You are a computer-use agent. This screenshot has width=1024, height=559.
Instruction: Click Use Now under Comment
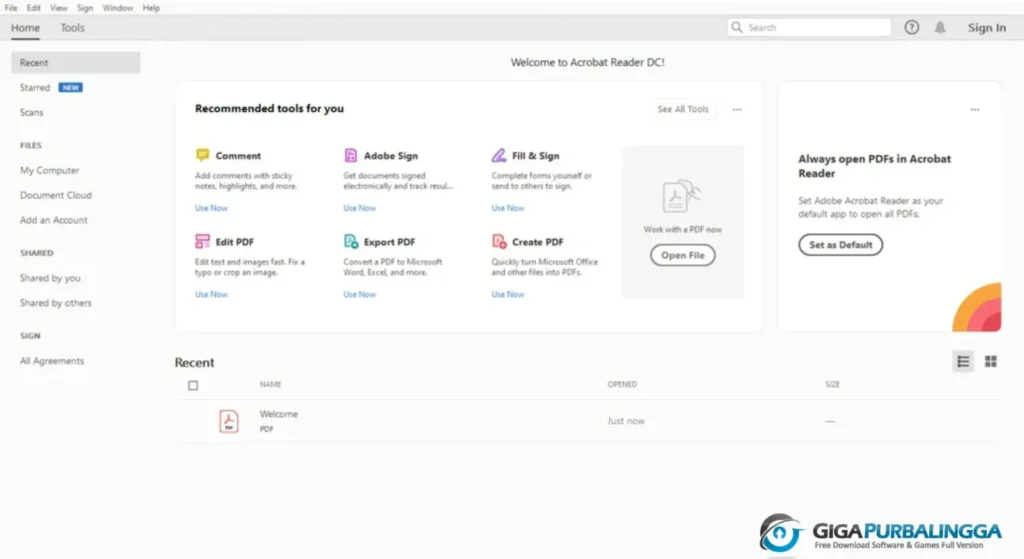coord(211,208)
